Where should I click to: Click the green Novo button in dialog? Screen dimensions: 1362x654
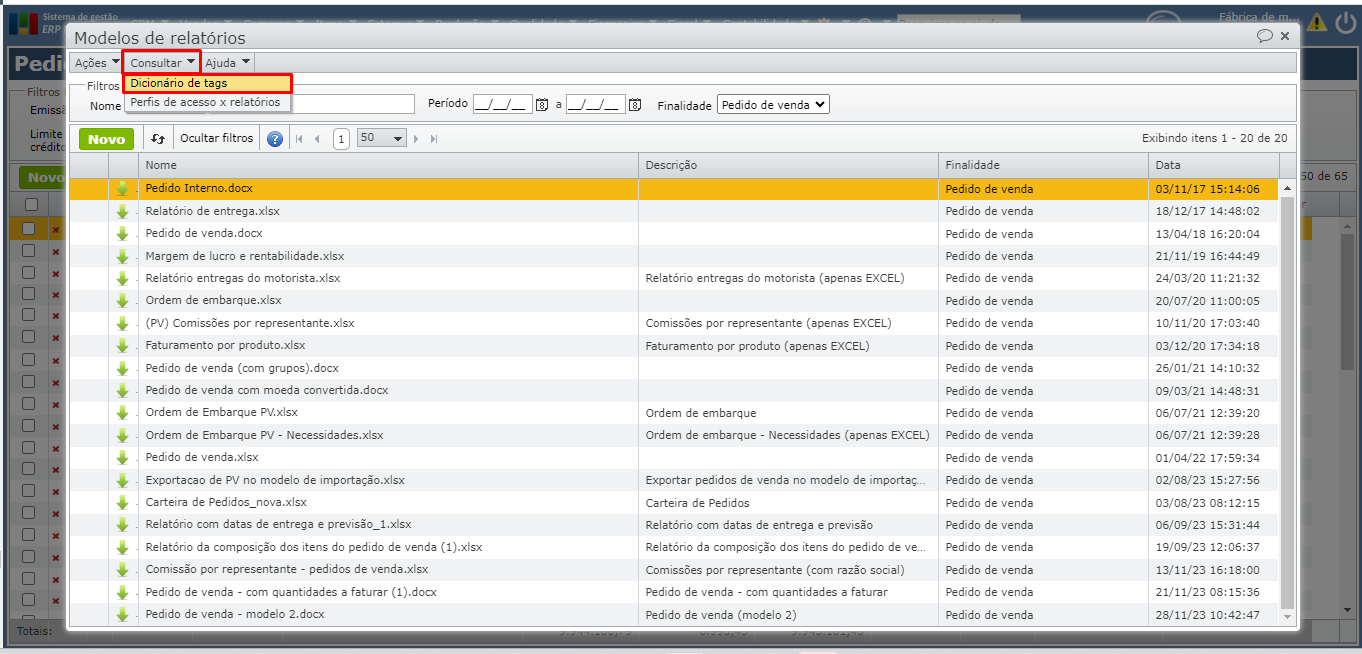coord(106,139)
